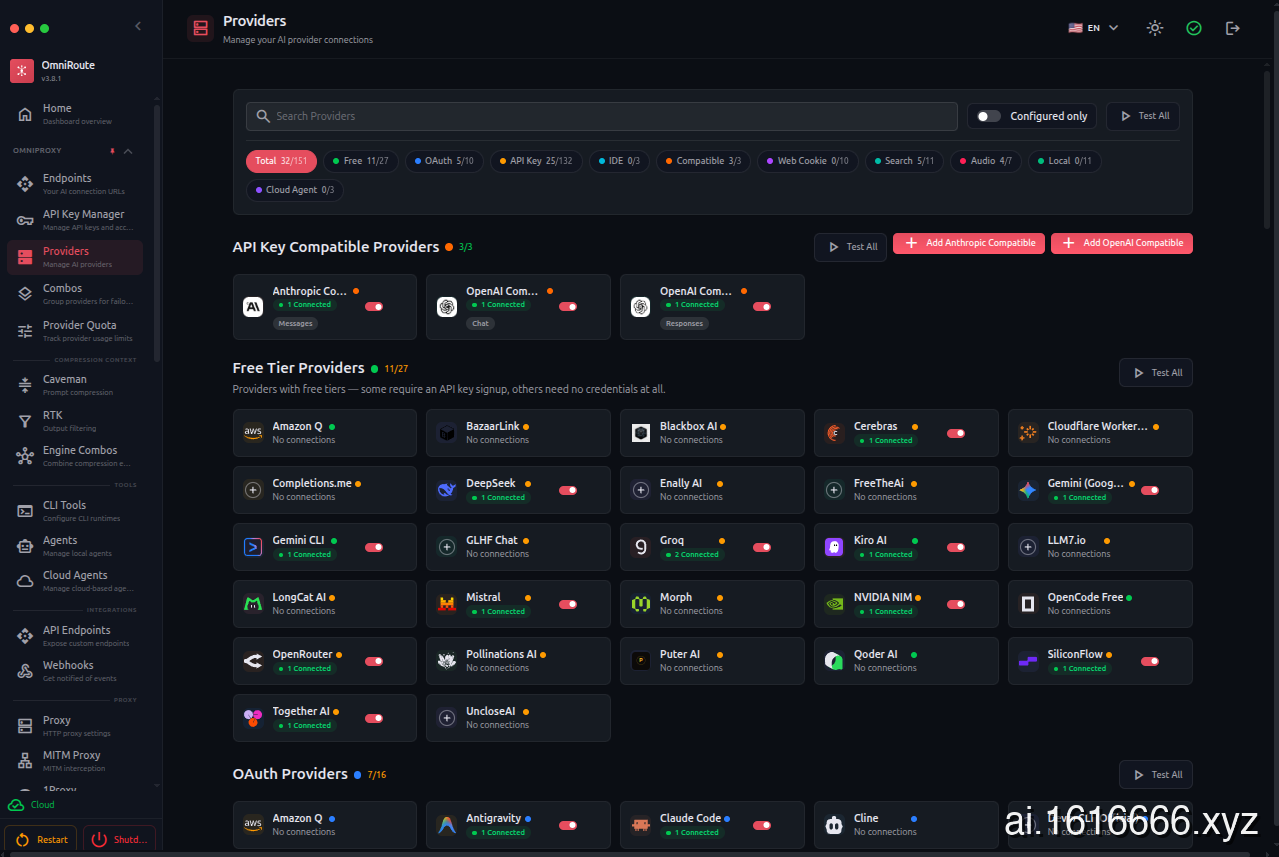Image resolution: width=1279 pixels, height=857 pixels.
Task: Click the RTK output filtering icon
Action: coord(25,421)
